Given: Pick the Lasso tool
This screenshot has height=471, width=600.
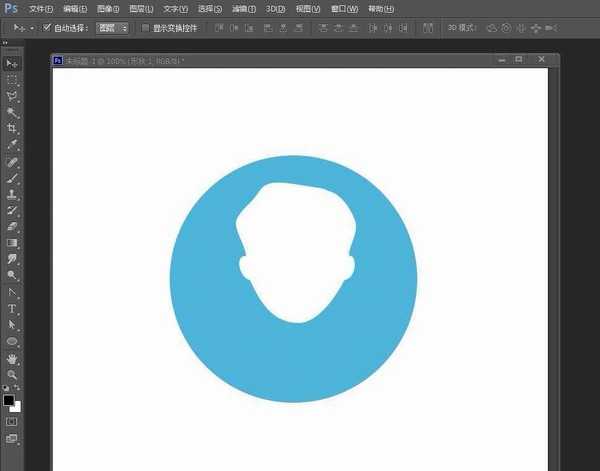Looking at the screenshot, I should 12,96.
